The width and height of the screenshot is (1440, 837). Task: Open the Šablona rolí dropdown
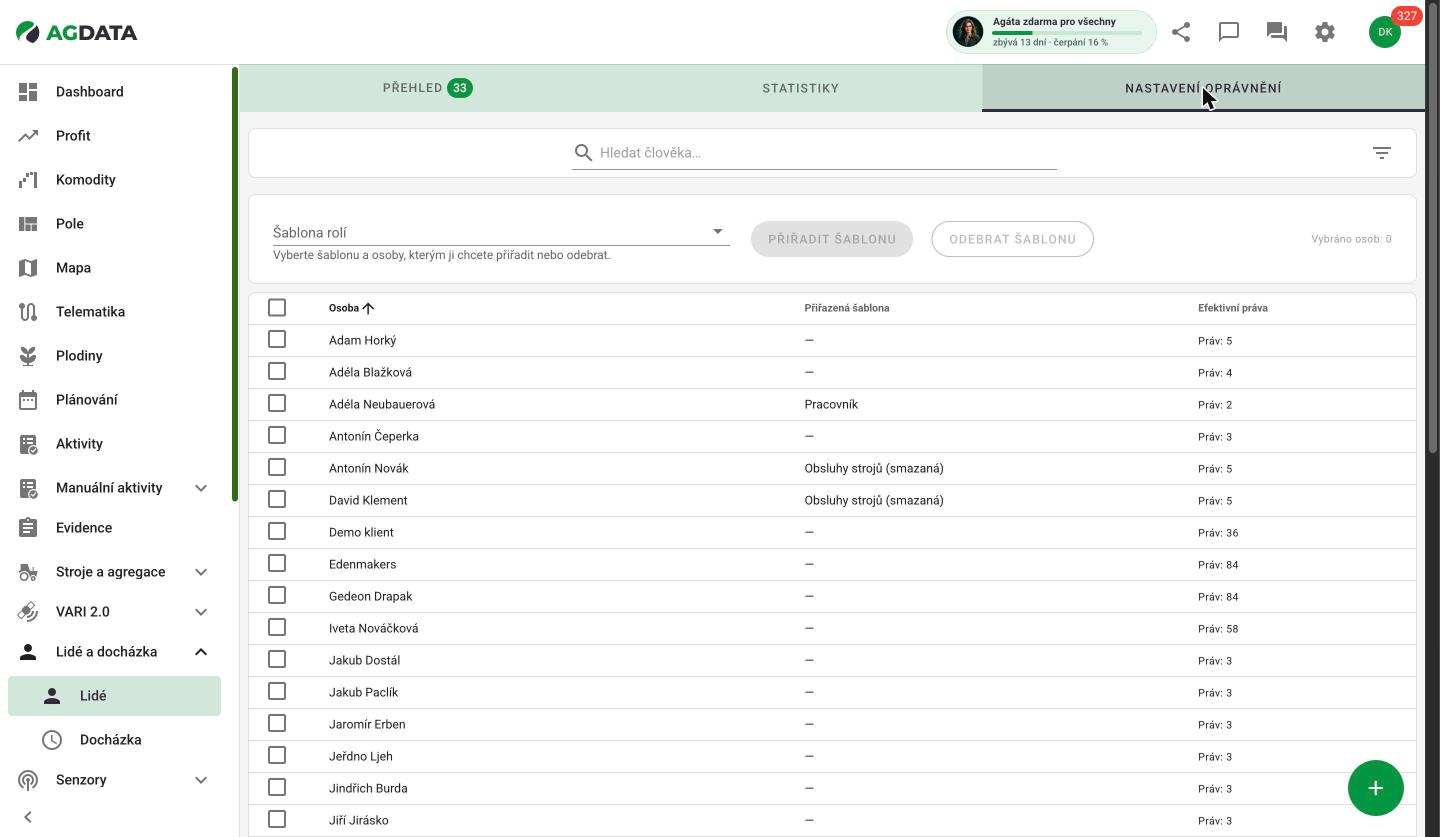(x=500, y=232)
